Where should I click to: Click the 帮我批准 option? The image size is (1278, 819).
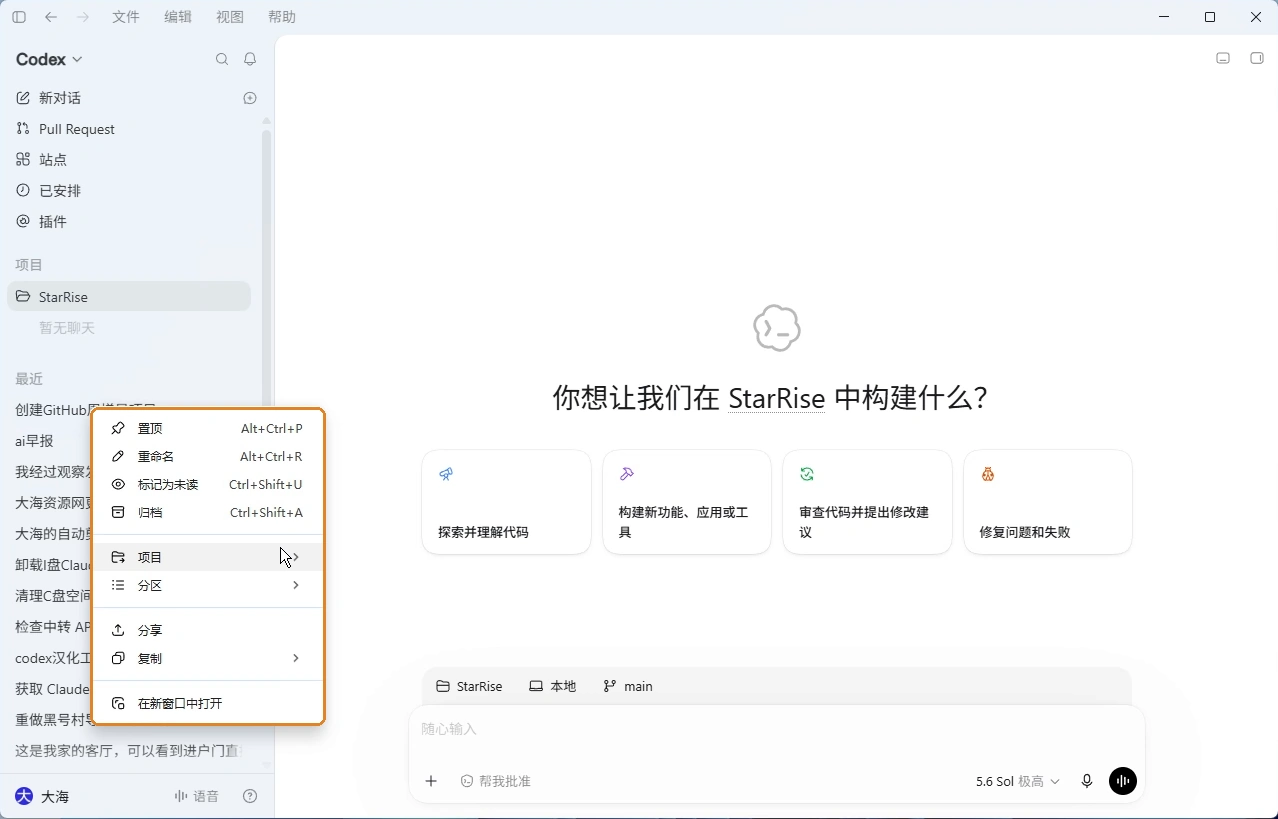(x=496, y=781)
